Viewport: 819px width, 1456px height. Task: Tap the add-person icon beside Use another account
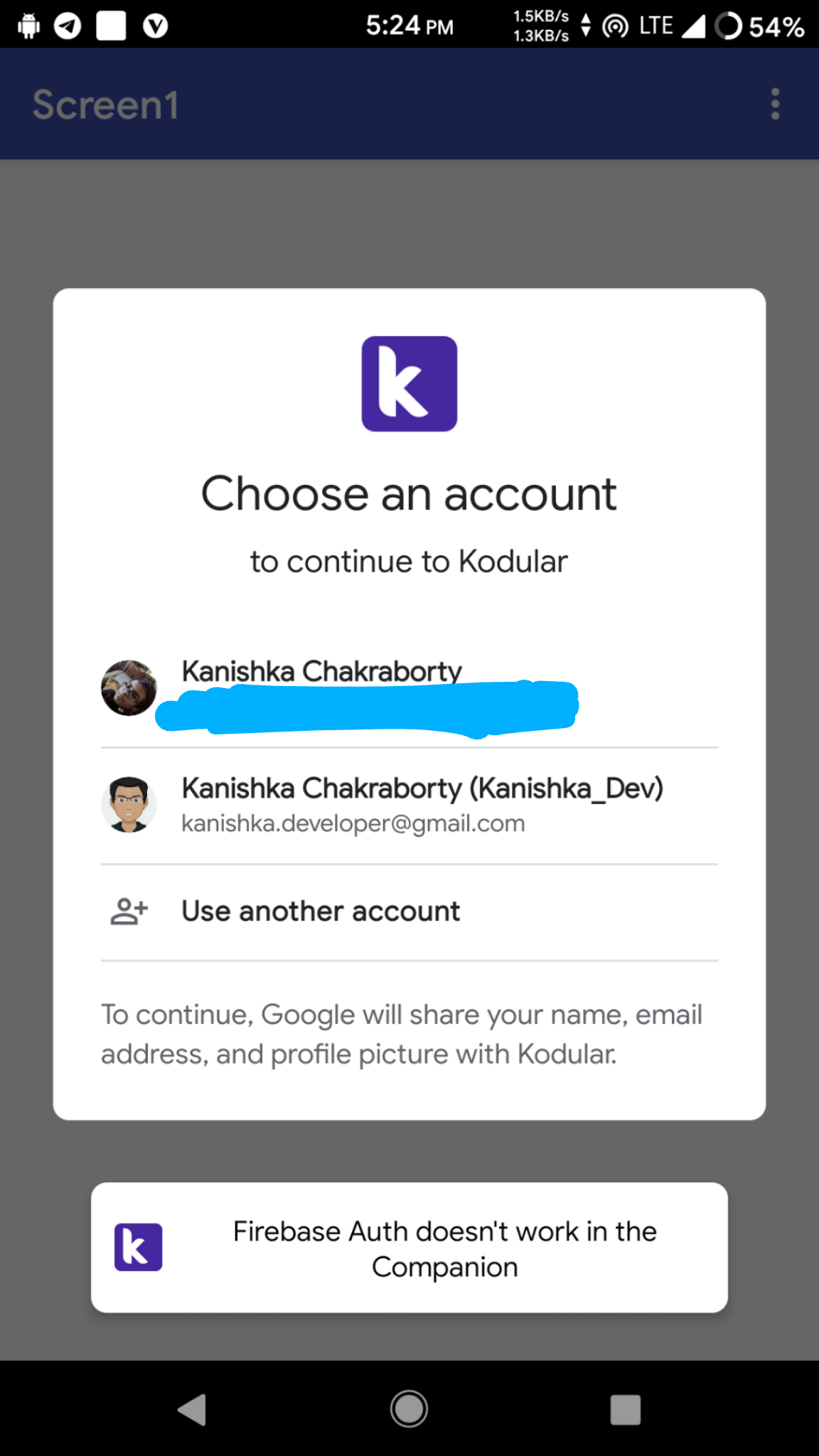pyautogui.click(x=129, y=911)
